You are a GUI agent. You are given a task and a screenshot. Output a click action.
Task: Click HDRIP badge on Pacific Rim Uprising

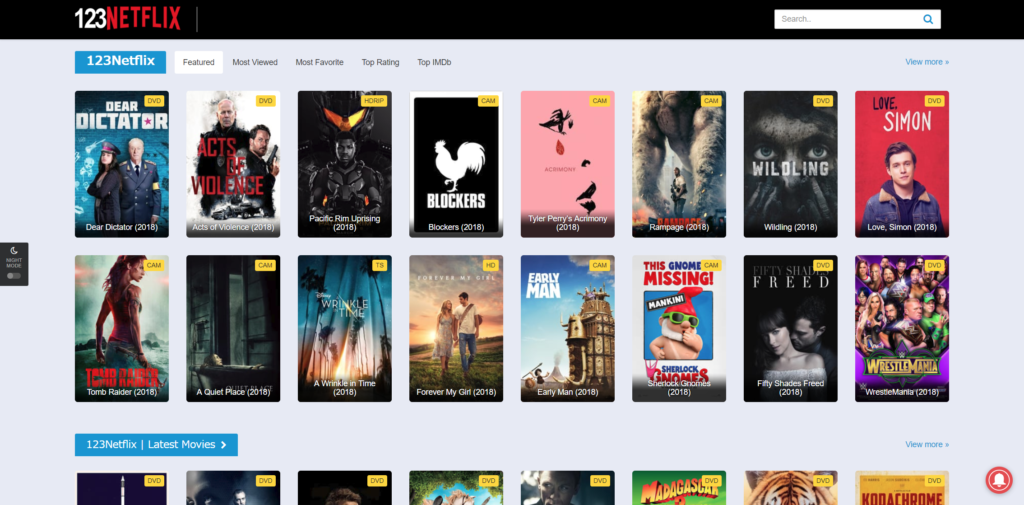click(374, 101)
